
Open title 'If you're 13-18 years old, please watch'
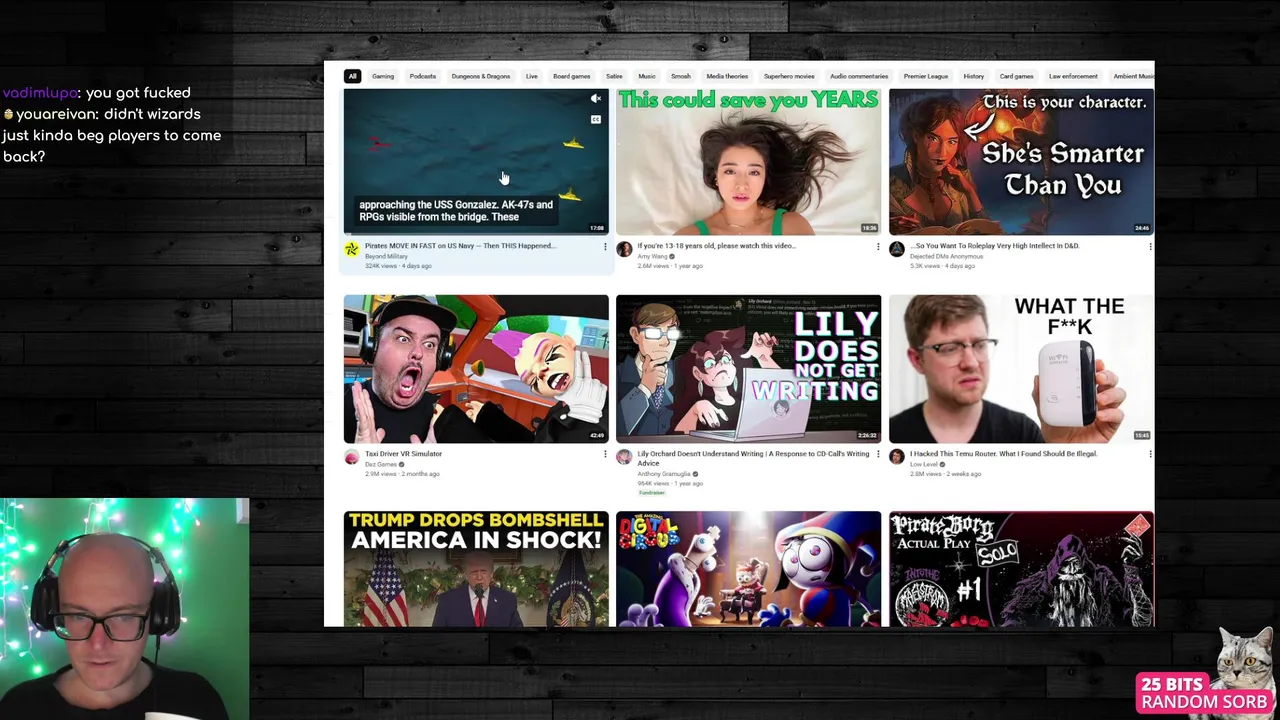click(x=717, y=246)
